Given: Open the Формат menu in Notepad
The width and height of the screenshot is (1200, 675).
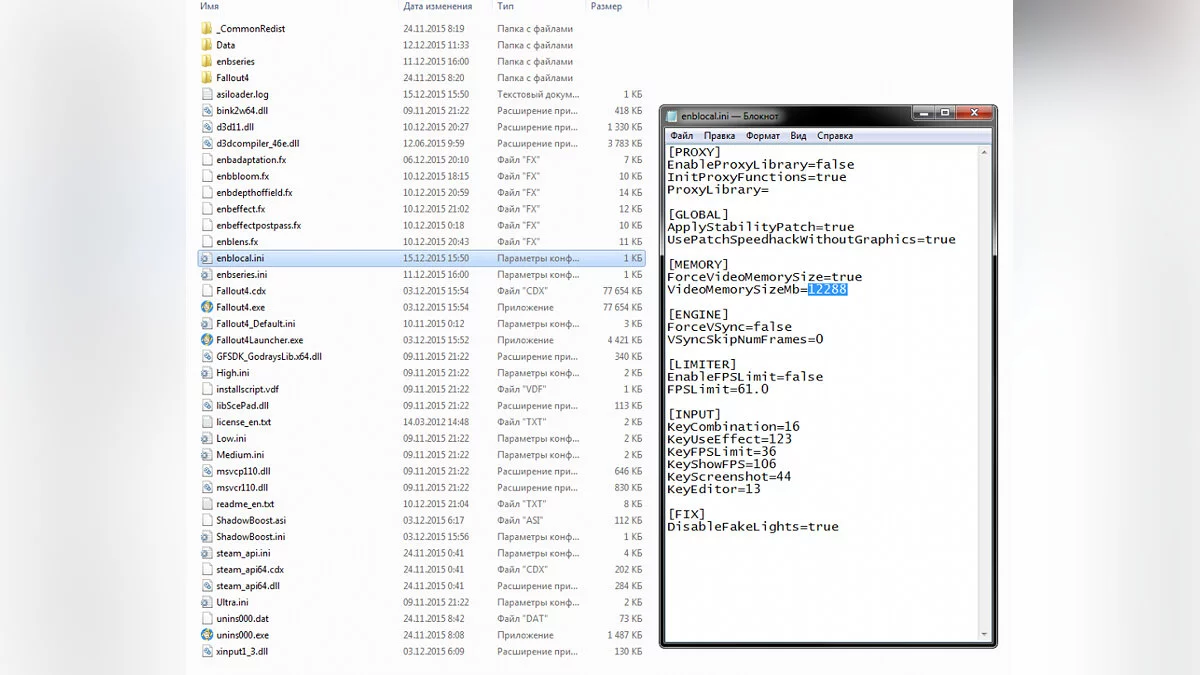Looking at the screenshot, I should tap(763, 136).
